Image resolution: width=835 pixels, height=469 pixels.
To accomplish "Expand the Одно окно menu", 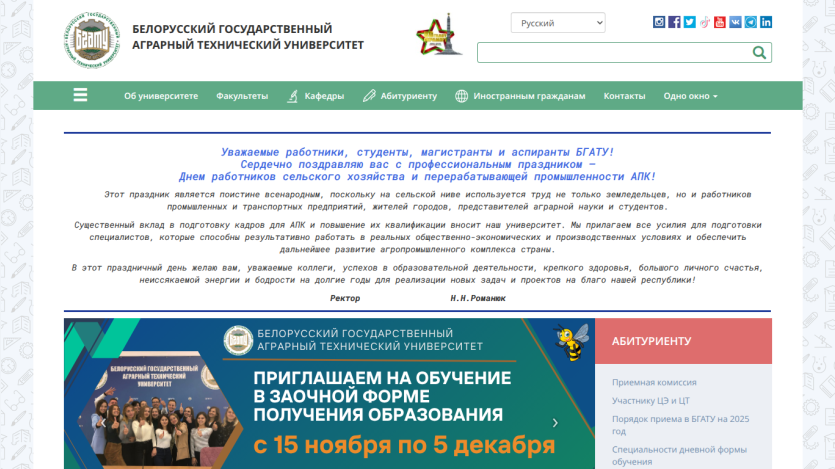I will tap(690, 96).
